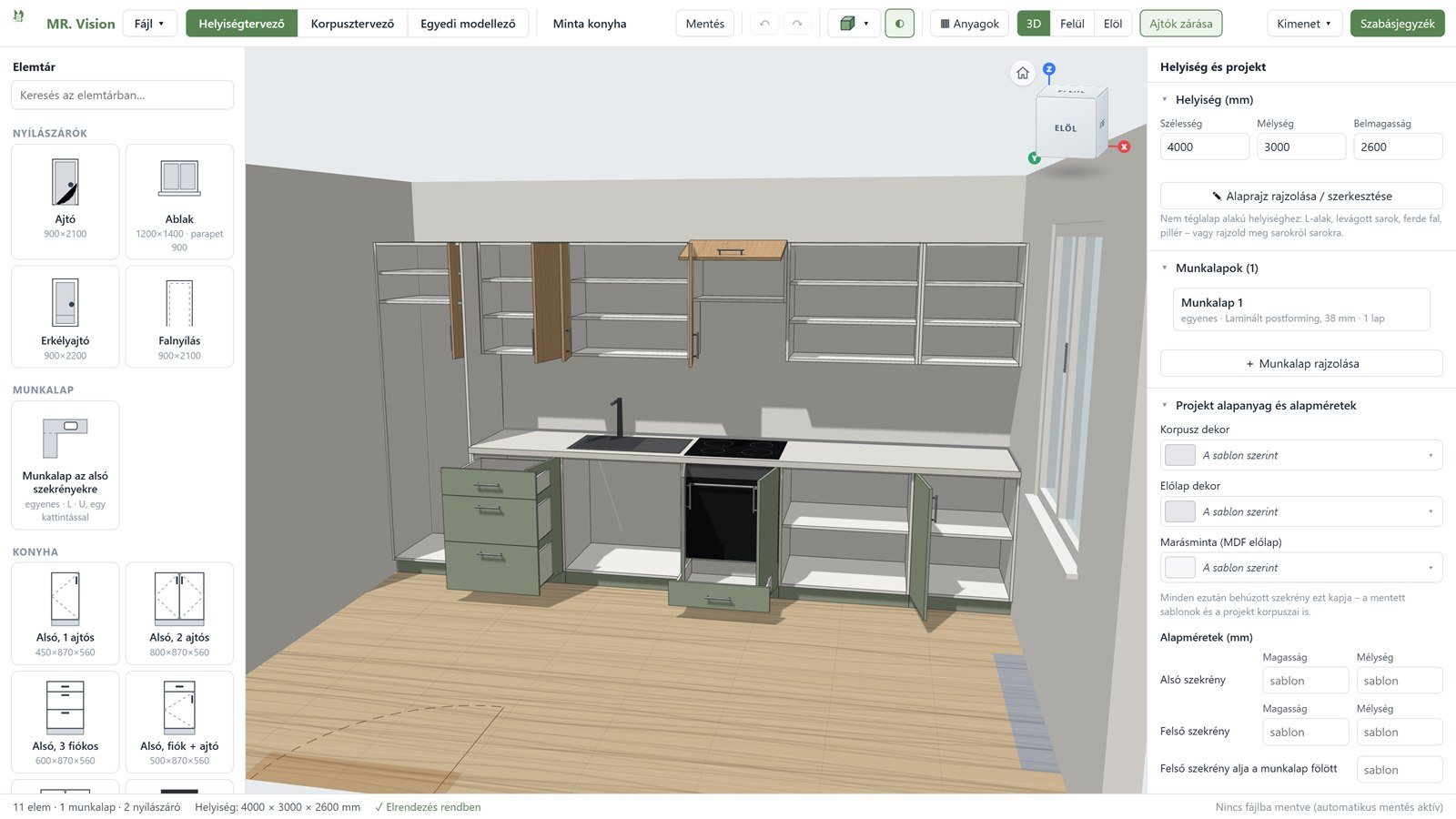Open the Korpusz dekor dropdown
This screenshot has width=1456, height=819.
1301,455
